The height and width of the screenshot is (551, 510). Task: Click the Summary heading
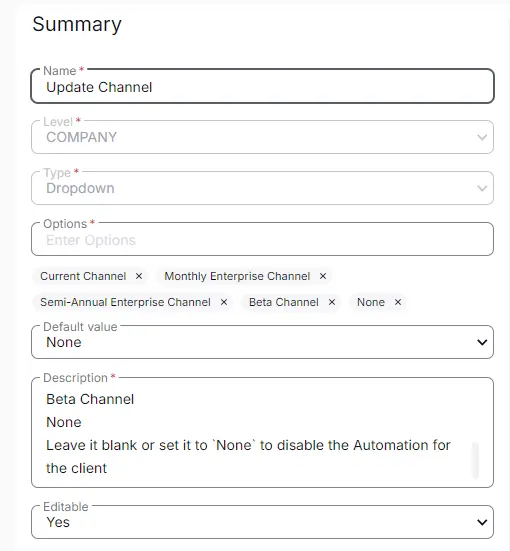click(77, 24)
